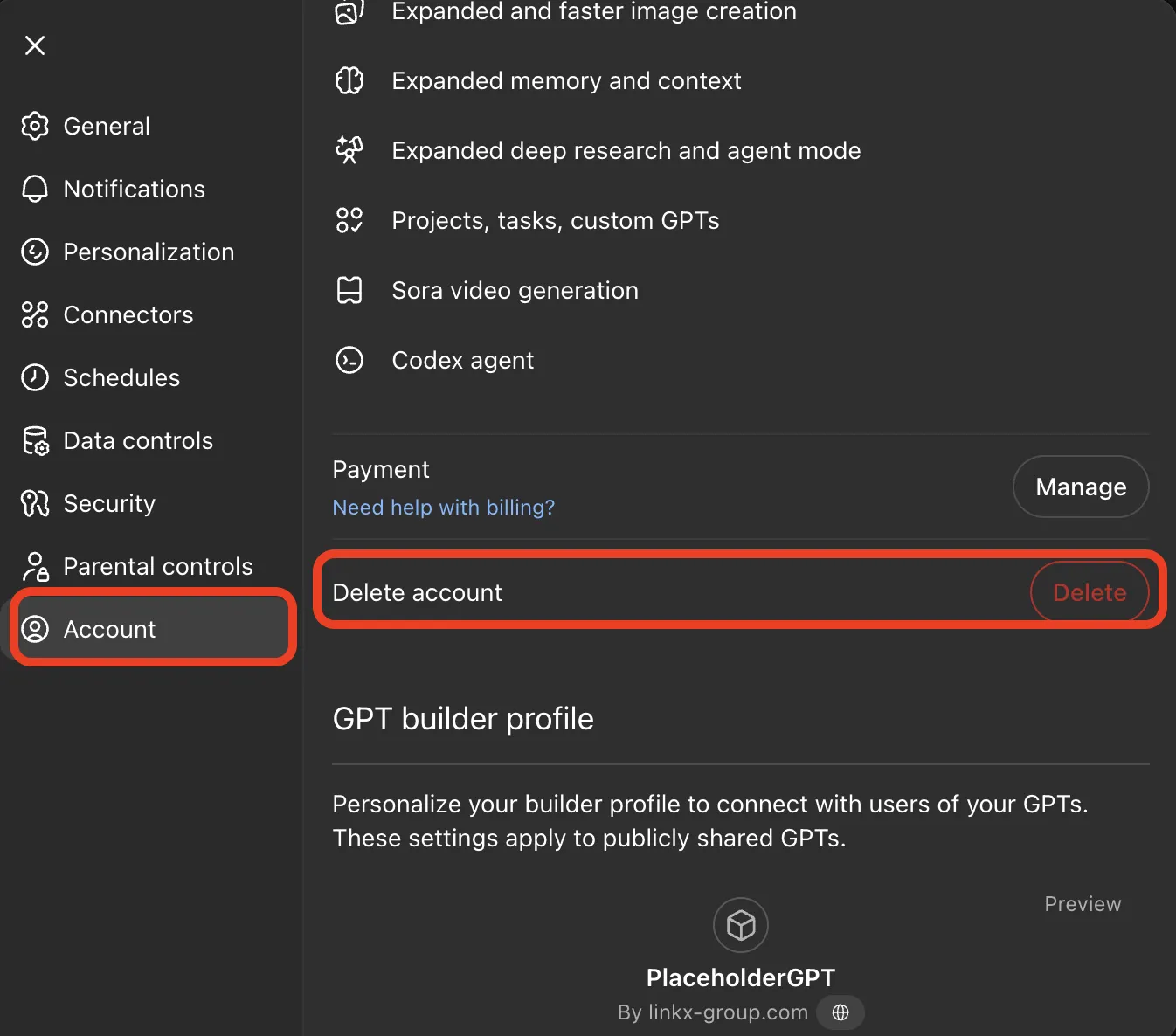
Task: Open the Security settings tab
Action: [x=109, y=503]
